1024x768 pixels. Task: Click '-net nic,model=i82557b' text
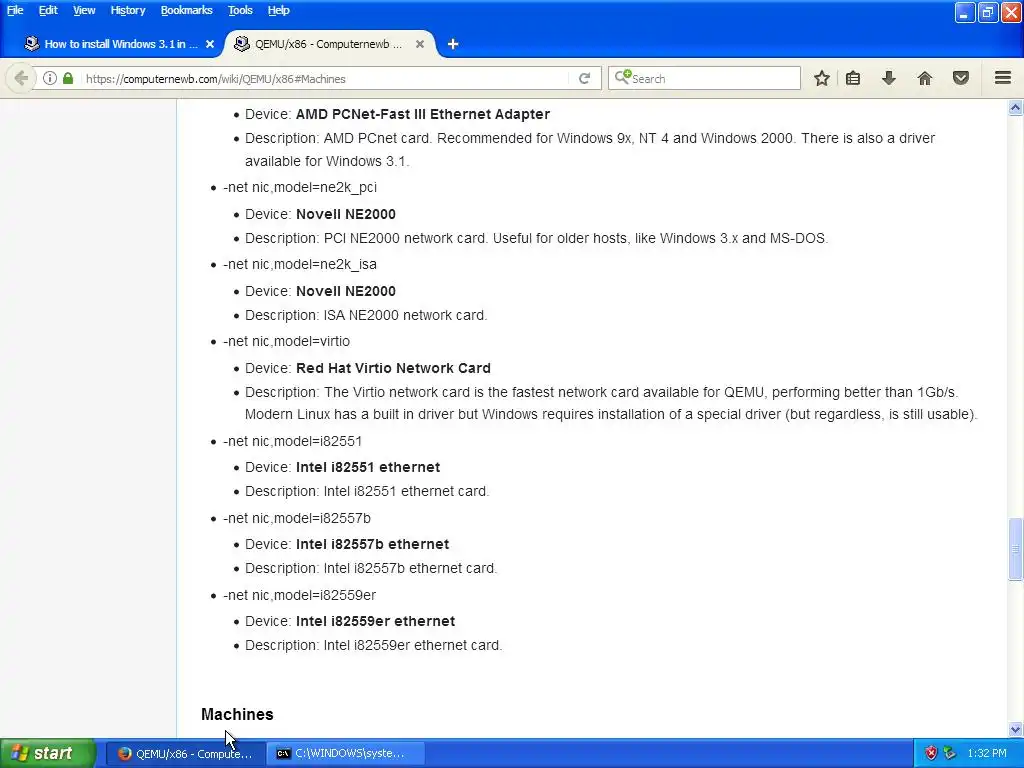(296, 519)
